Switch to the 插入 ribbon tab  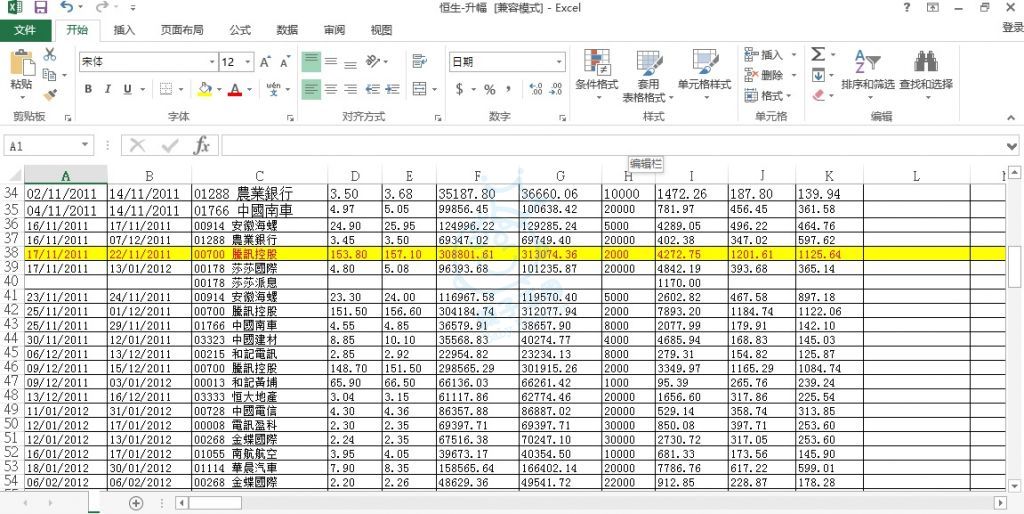[124, 30]
